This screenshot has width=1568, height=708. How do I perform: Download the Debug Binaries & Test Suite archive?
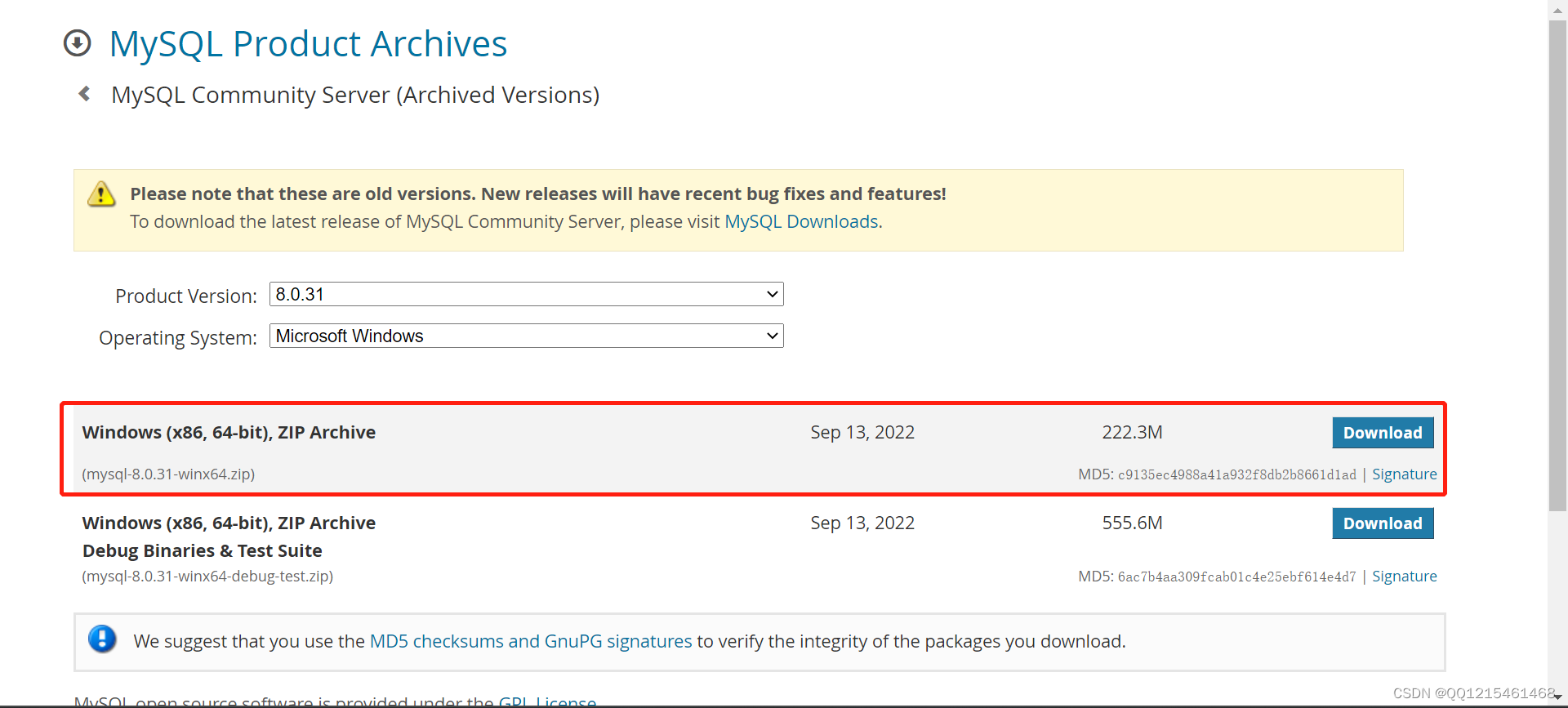pyautogui.click(x=1383, y=523)
